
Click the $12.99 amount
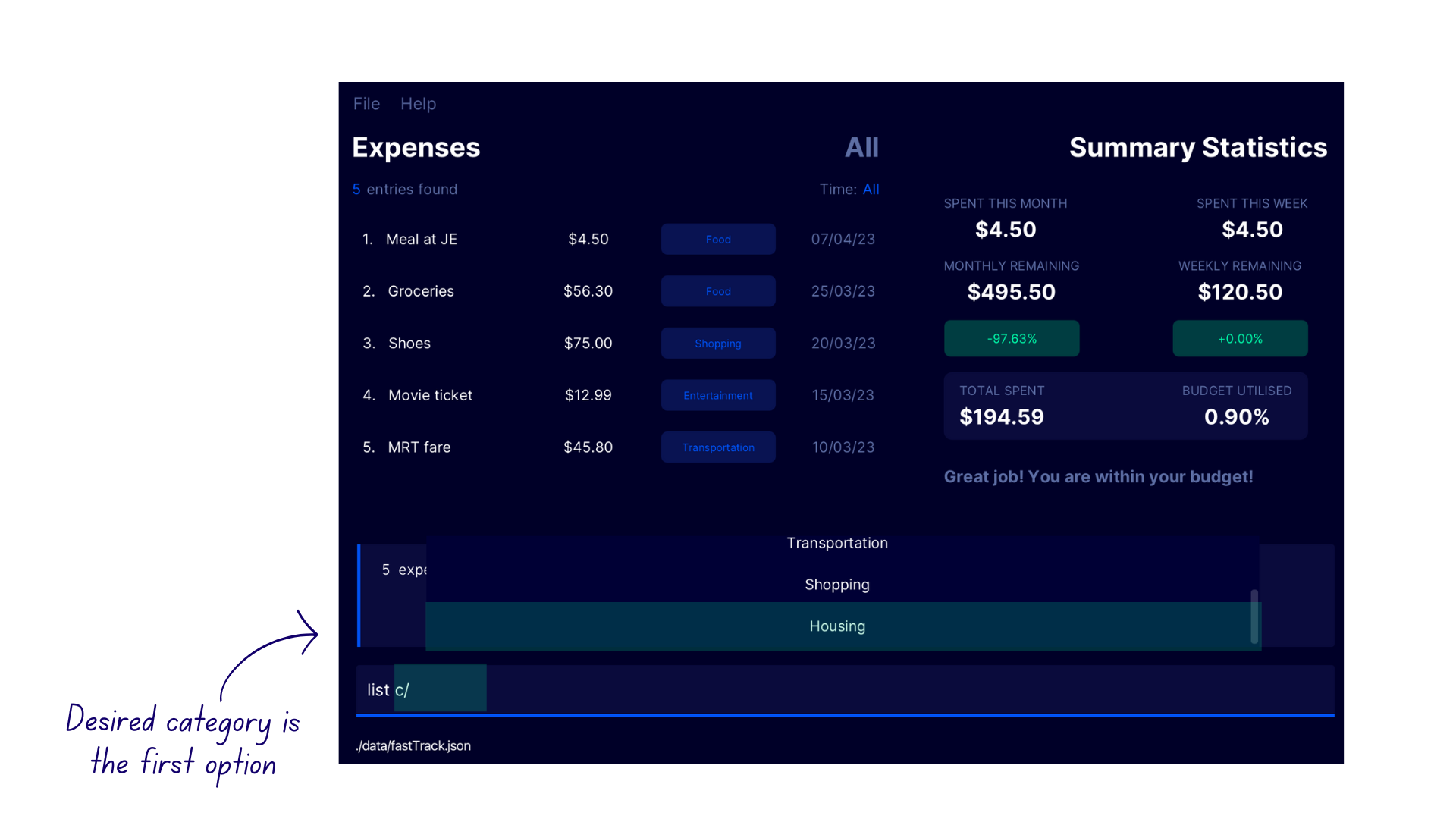(588, 395)
